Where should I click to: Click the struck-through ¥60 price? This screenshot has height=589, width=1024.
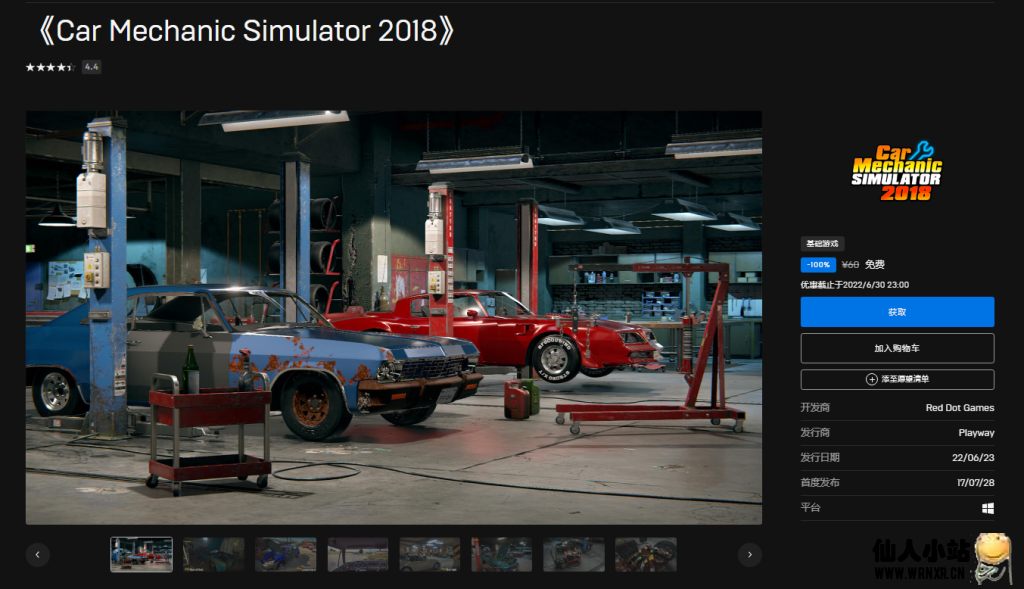[850, 264]
